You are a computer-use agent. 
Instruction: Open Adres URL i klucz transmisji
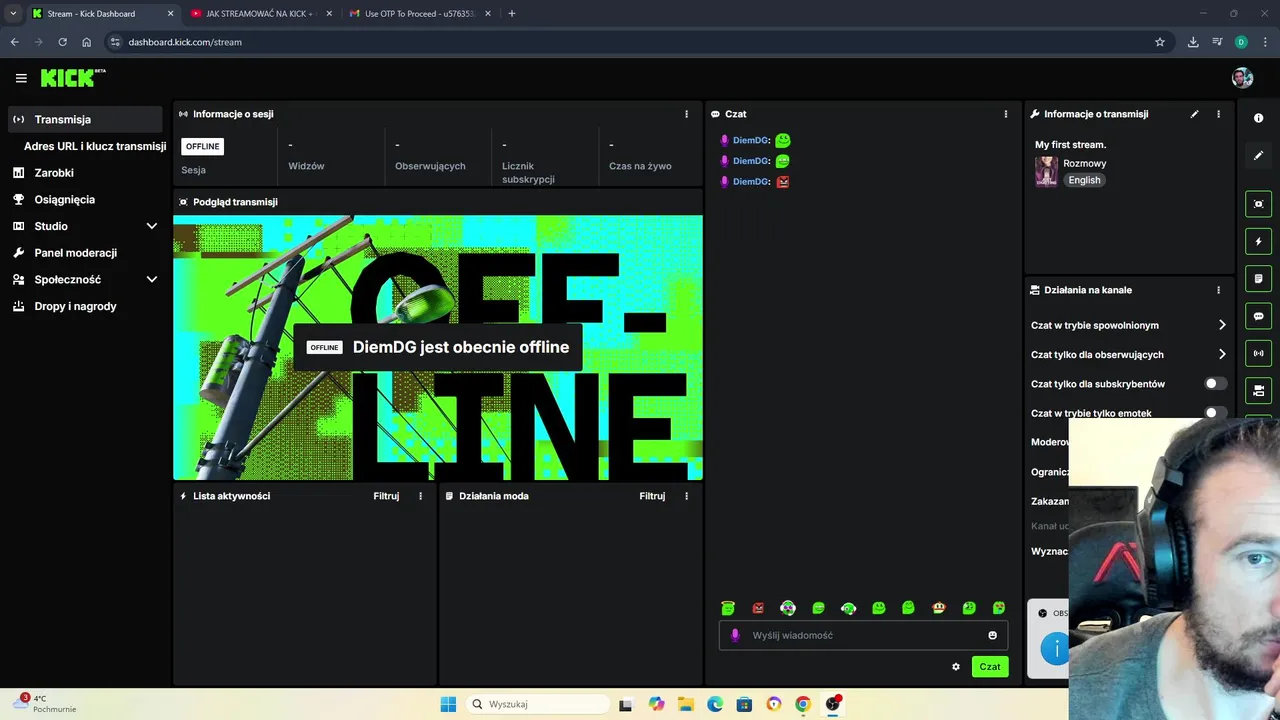pyautogui.click(x=95, y=146)
